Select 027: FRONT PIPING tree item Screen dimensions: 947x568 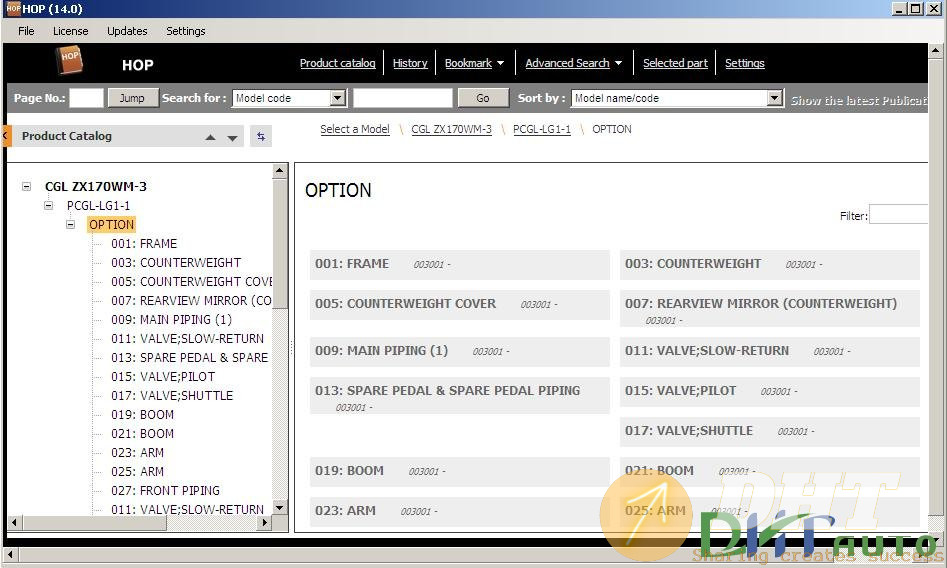tap(165, 491)
